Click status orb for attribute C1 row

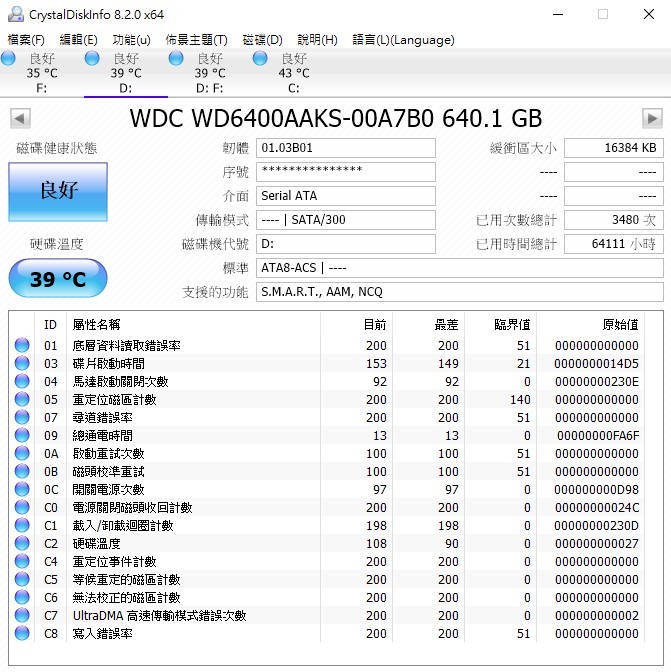(22, 525)
